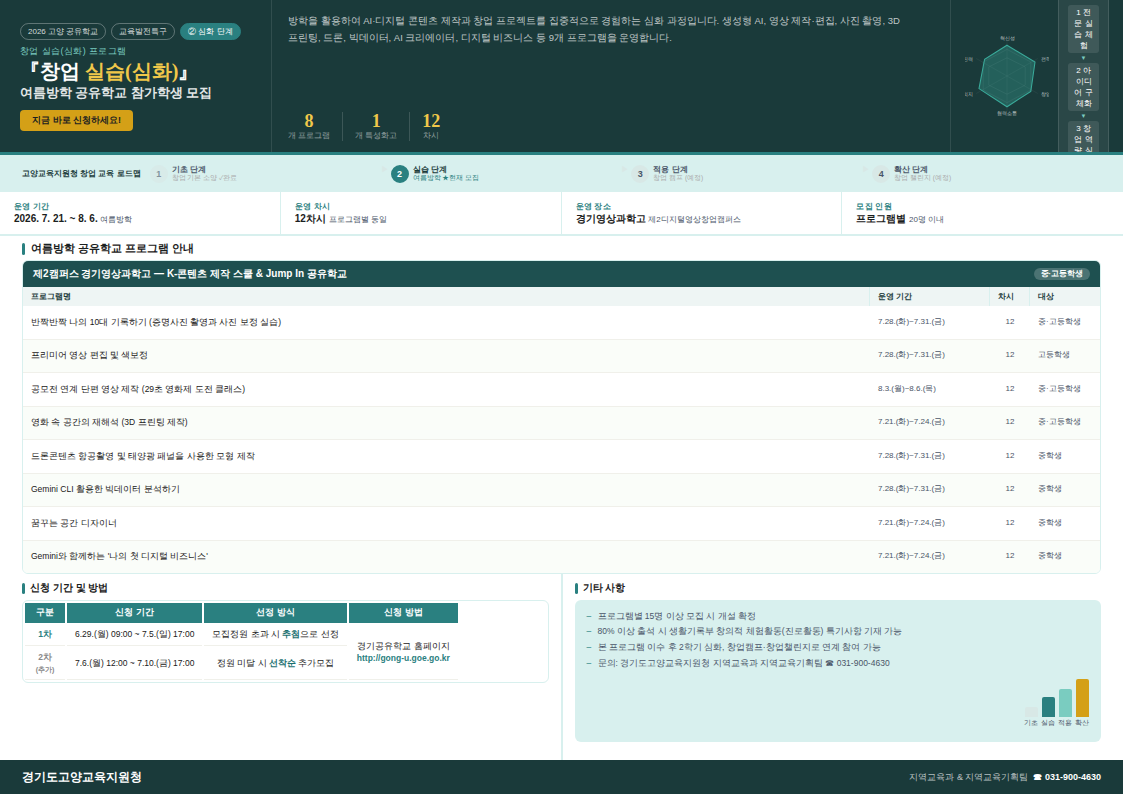
Task: Click the '프로그램별 15명 이상 모집 시 개설 확정' note
Action: [677, 616]
